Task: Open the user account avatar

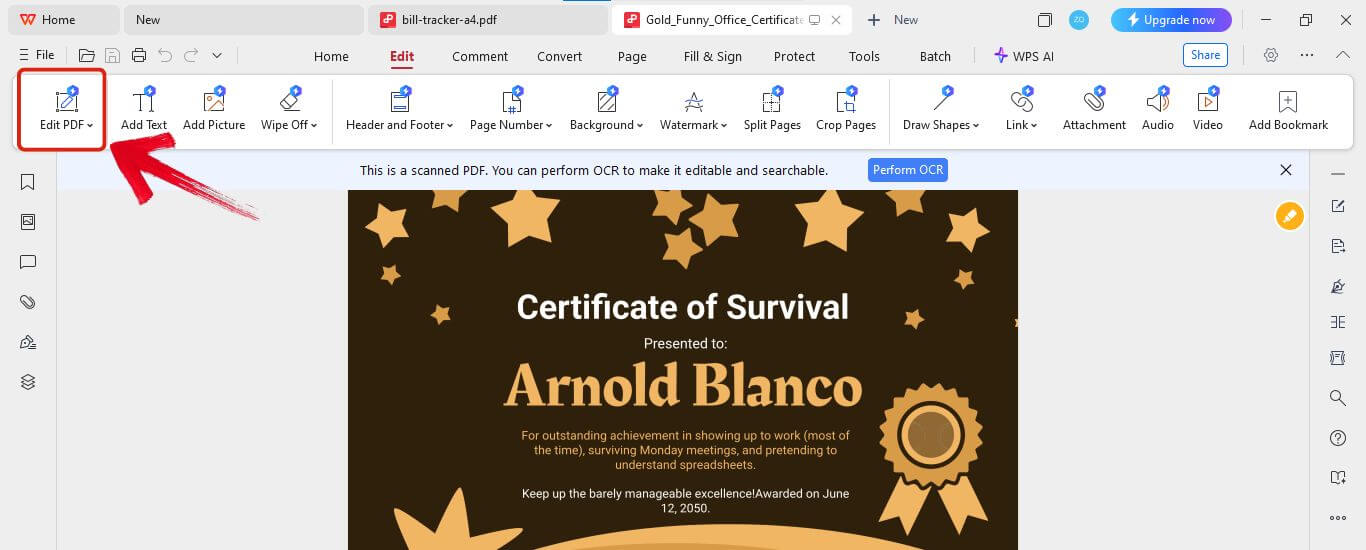Action: (1078, 20)
